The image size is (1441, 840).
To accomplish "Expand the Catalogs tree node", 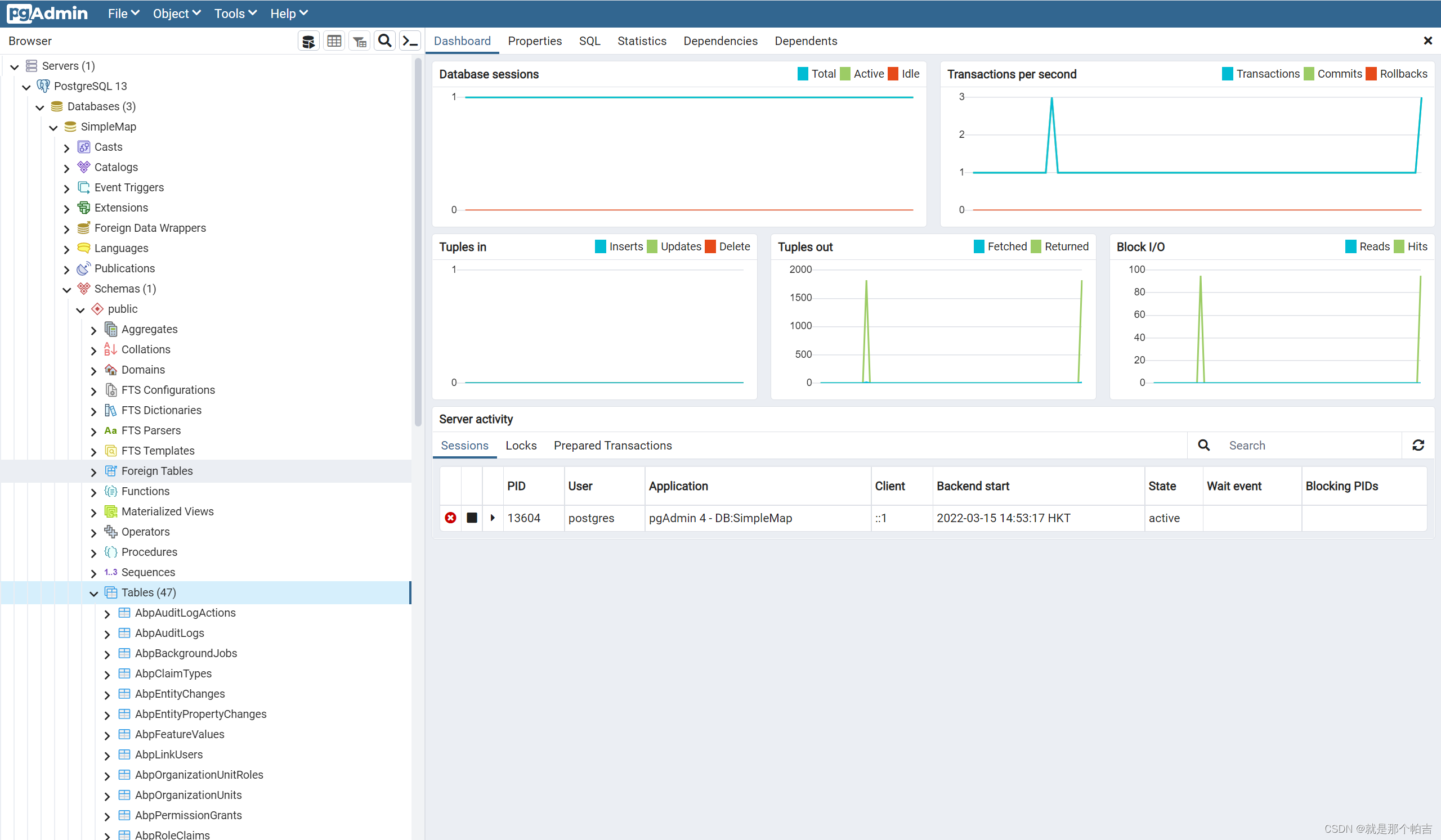I will click(67, 167).
